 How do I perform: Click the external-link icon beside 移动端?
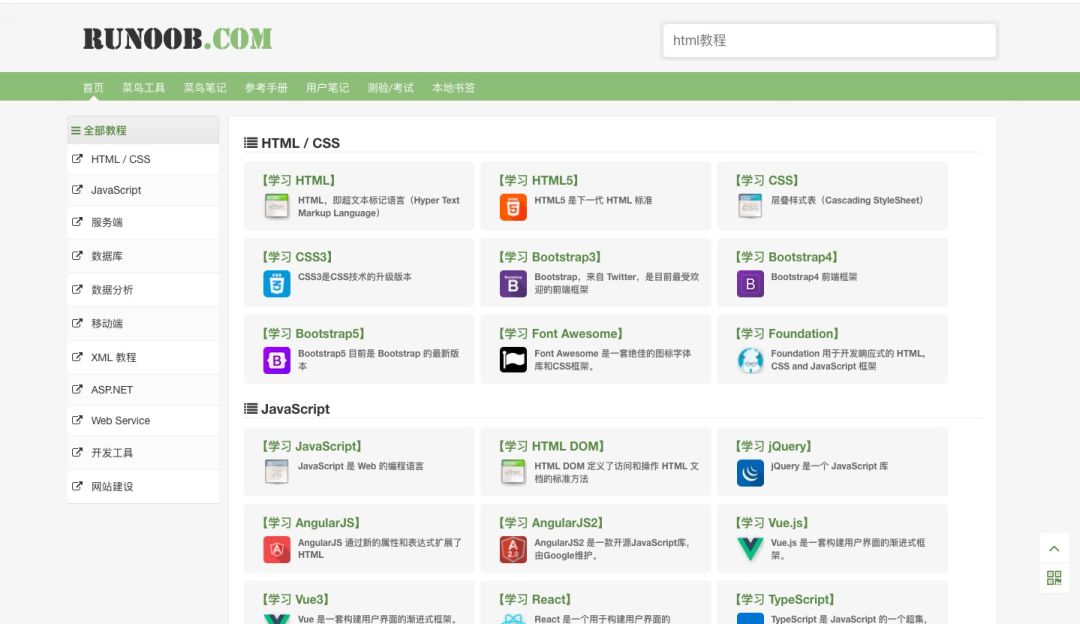(77, 323)
